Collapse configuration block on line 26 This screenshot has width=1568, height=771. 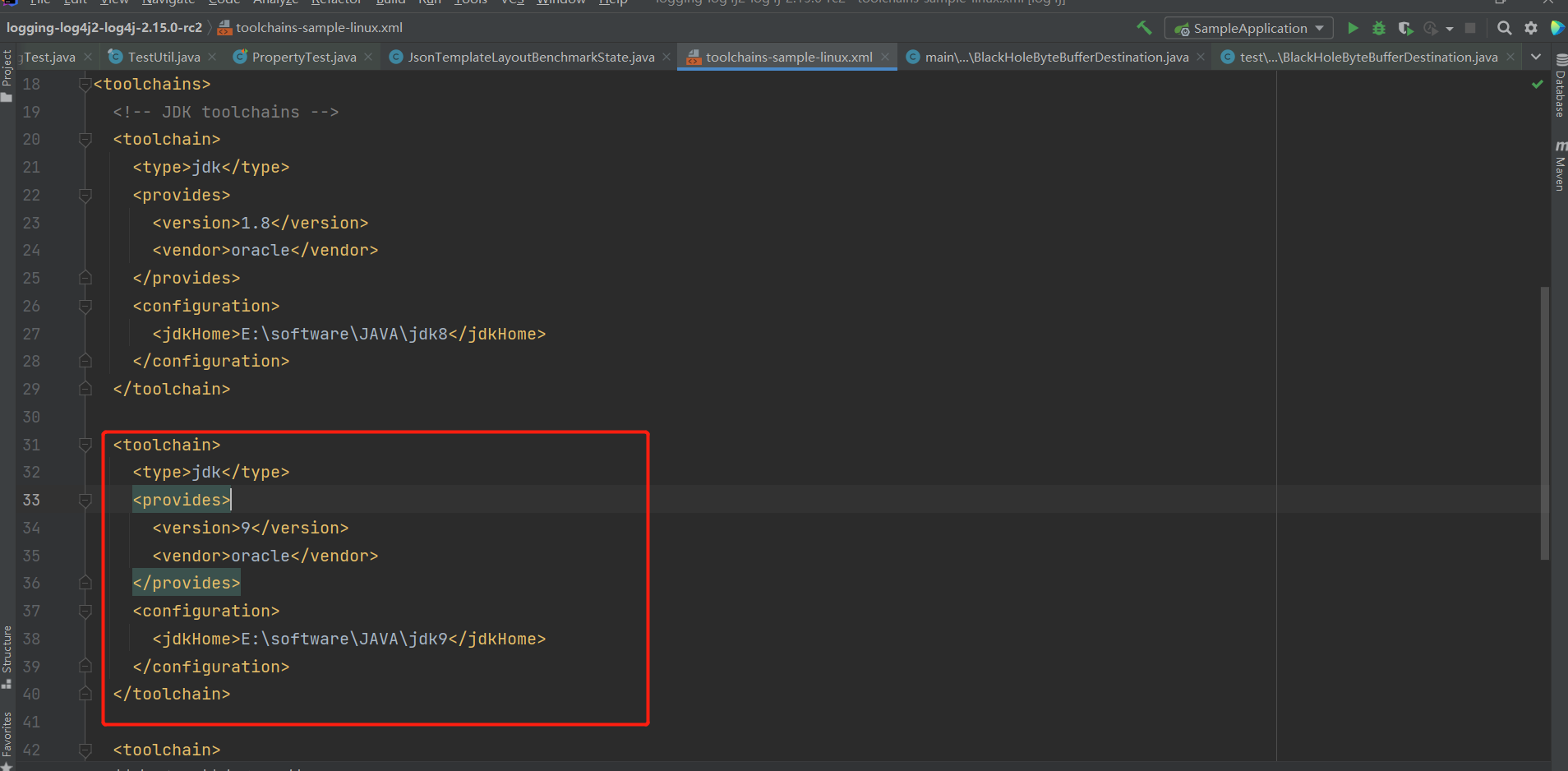(x=85, y=306)
